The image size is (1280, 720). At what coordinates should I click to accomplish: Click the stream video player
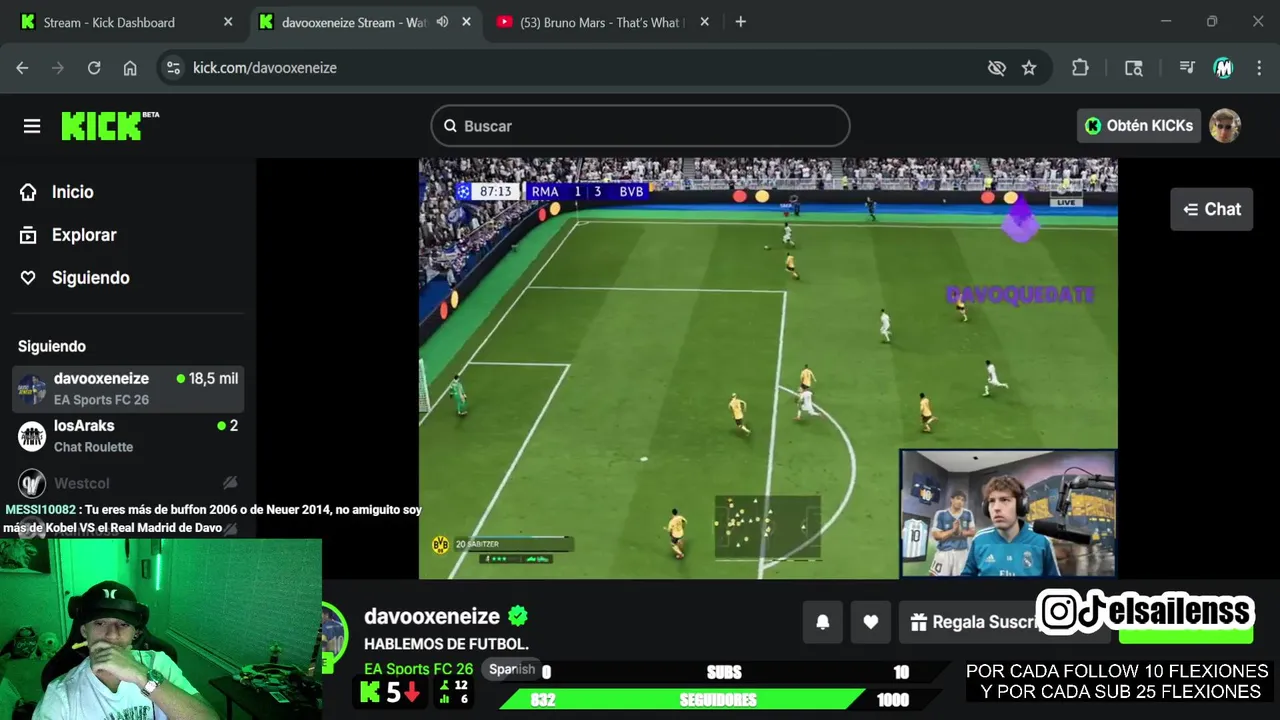coord(768,368)
